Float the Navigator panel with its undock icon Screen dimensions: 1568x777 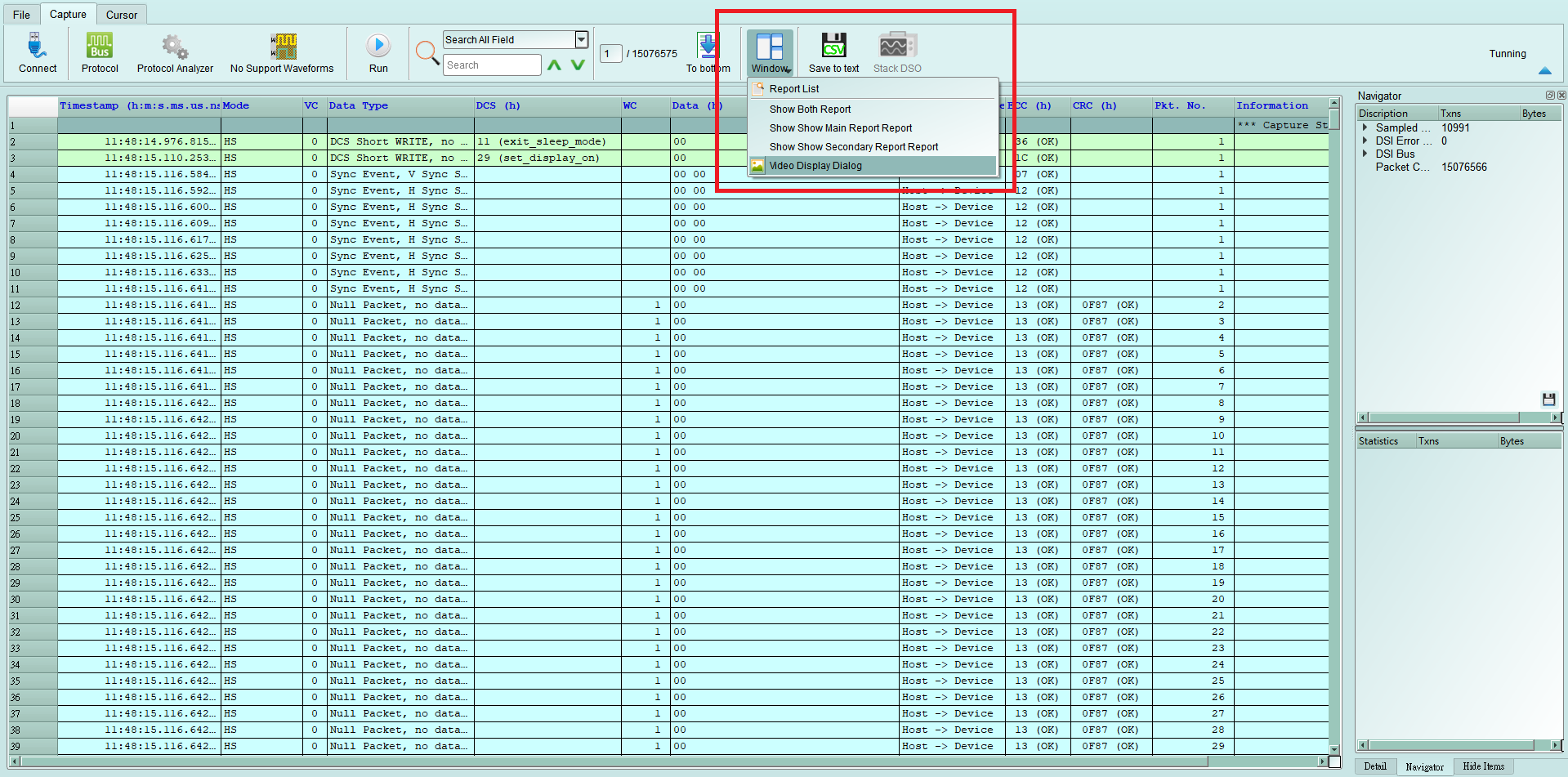click(1549, 96)
